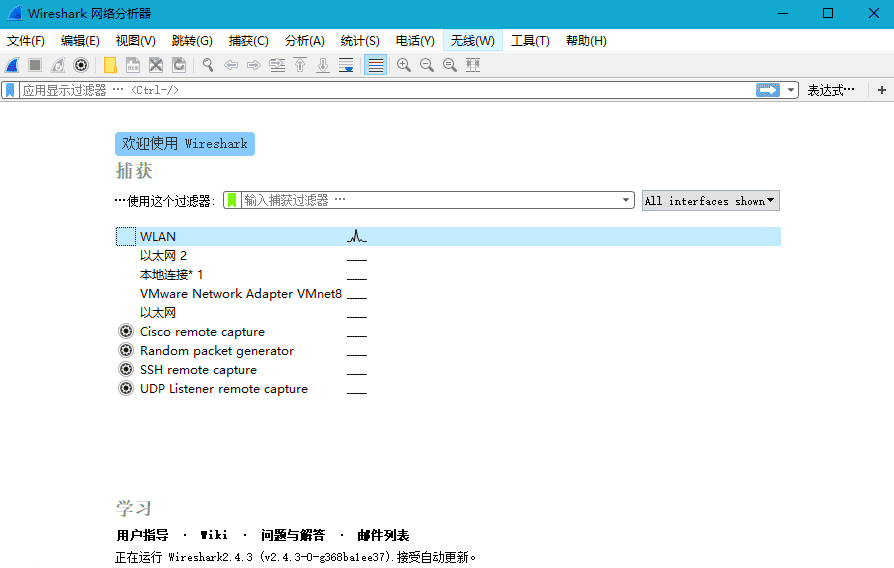Zoom in the main window text
Viewport: 894px width, 568px height.
click(x=404, y=65)
